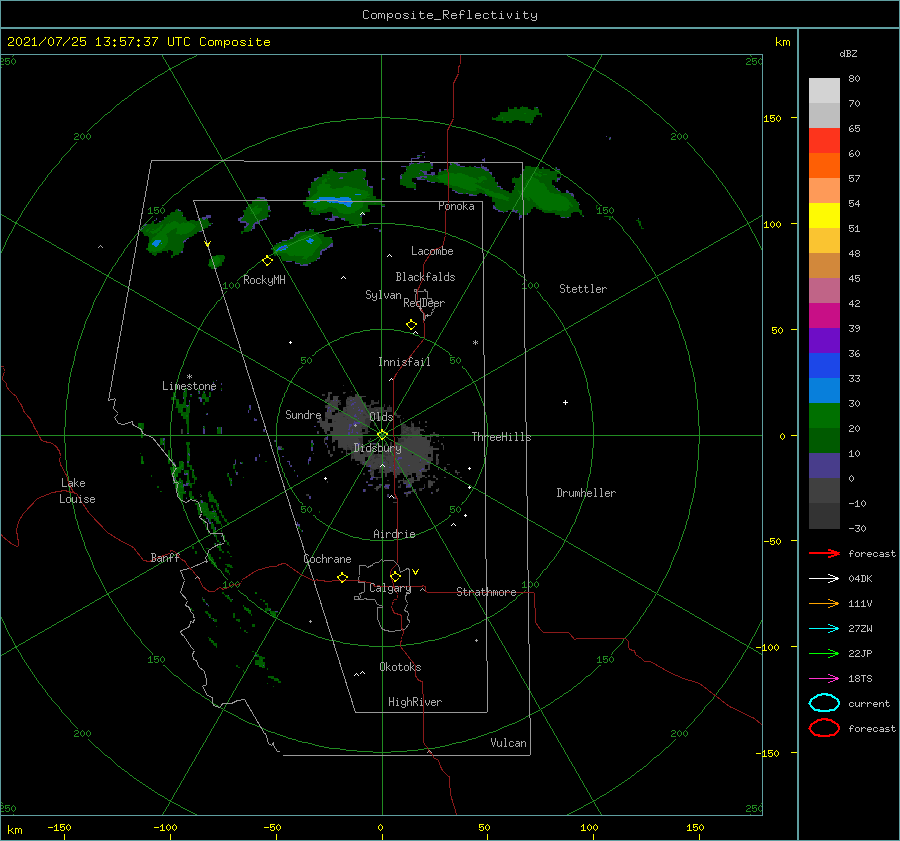900x841 pixels.
Task: Select the yellow diamond marker below RedDeer
Action: 411,325
